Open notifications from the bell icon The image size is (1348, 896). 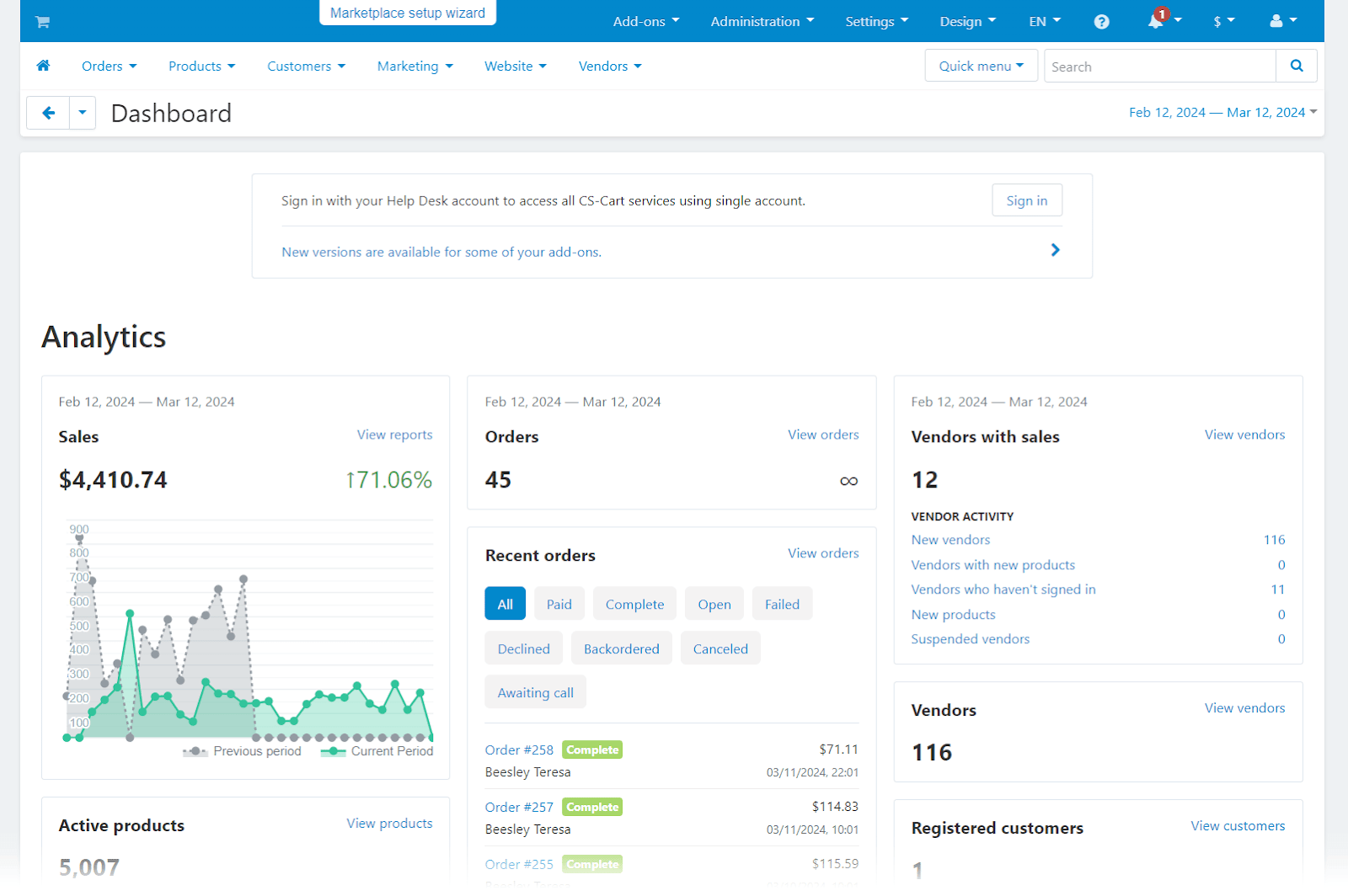(x=1156, y=21)
